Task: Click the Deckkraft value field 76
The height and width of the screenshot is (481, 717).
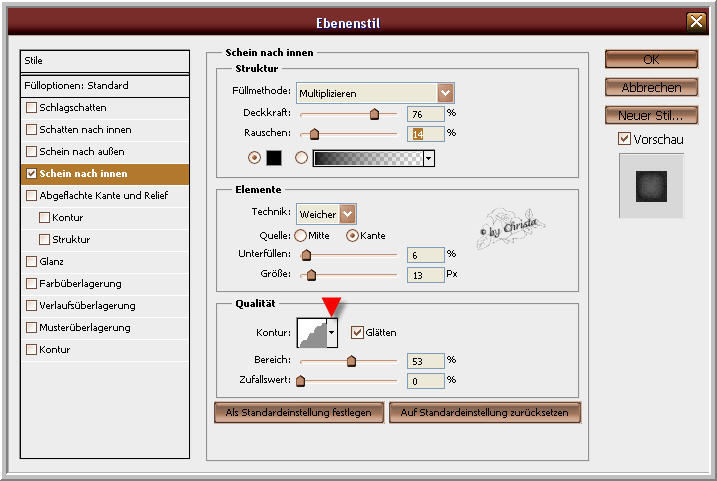Action: pyautogui.click(x=426, y=114)
